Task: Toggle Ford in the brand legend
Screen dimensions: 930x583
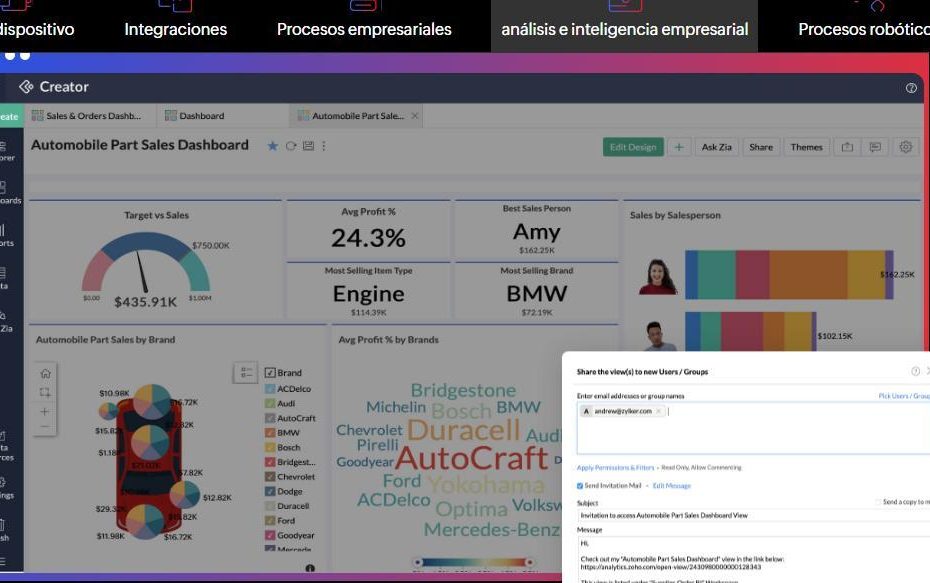Action: pyautogui.click(x=270, y=520)
